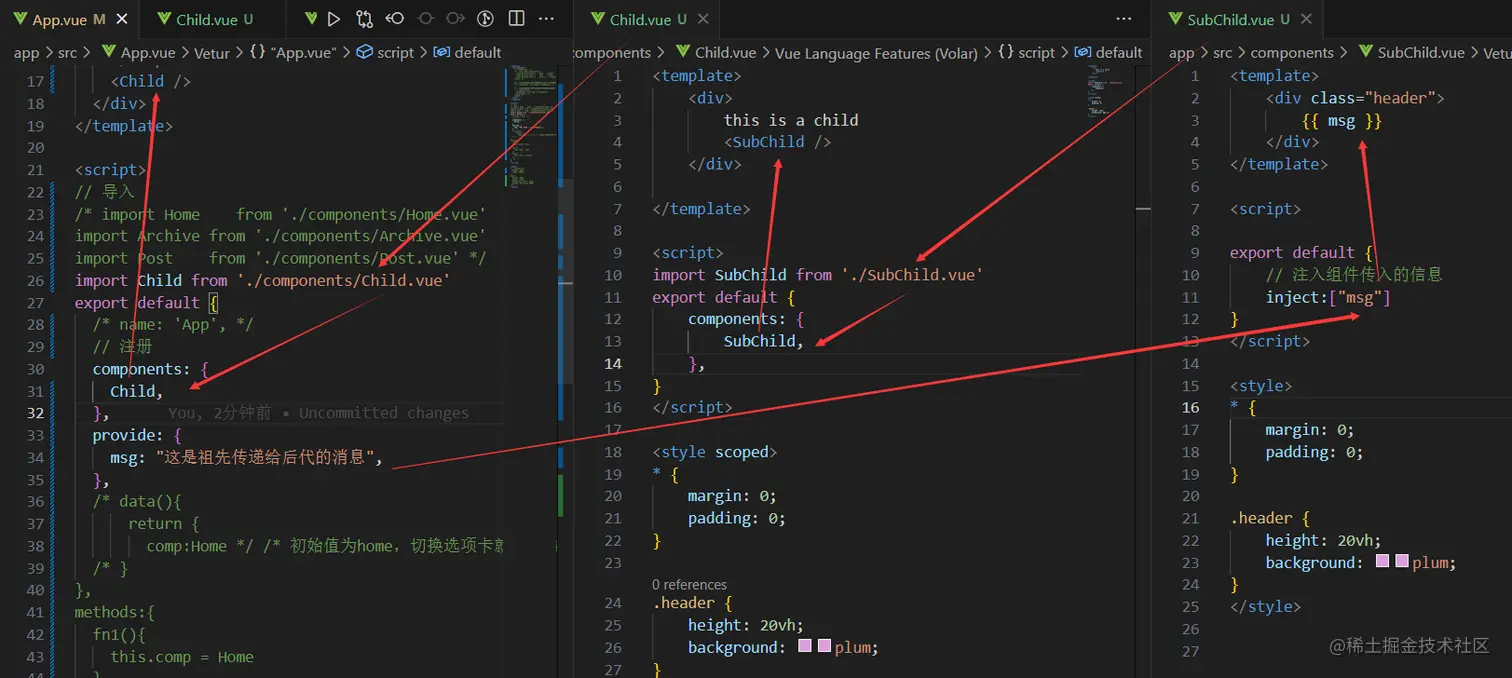Image resolution: width=1512 pixels, height=678 pixels.
Task: Open the script breadcrumb in App.vue editor
Action: pos(385,53)
